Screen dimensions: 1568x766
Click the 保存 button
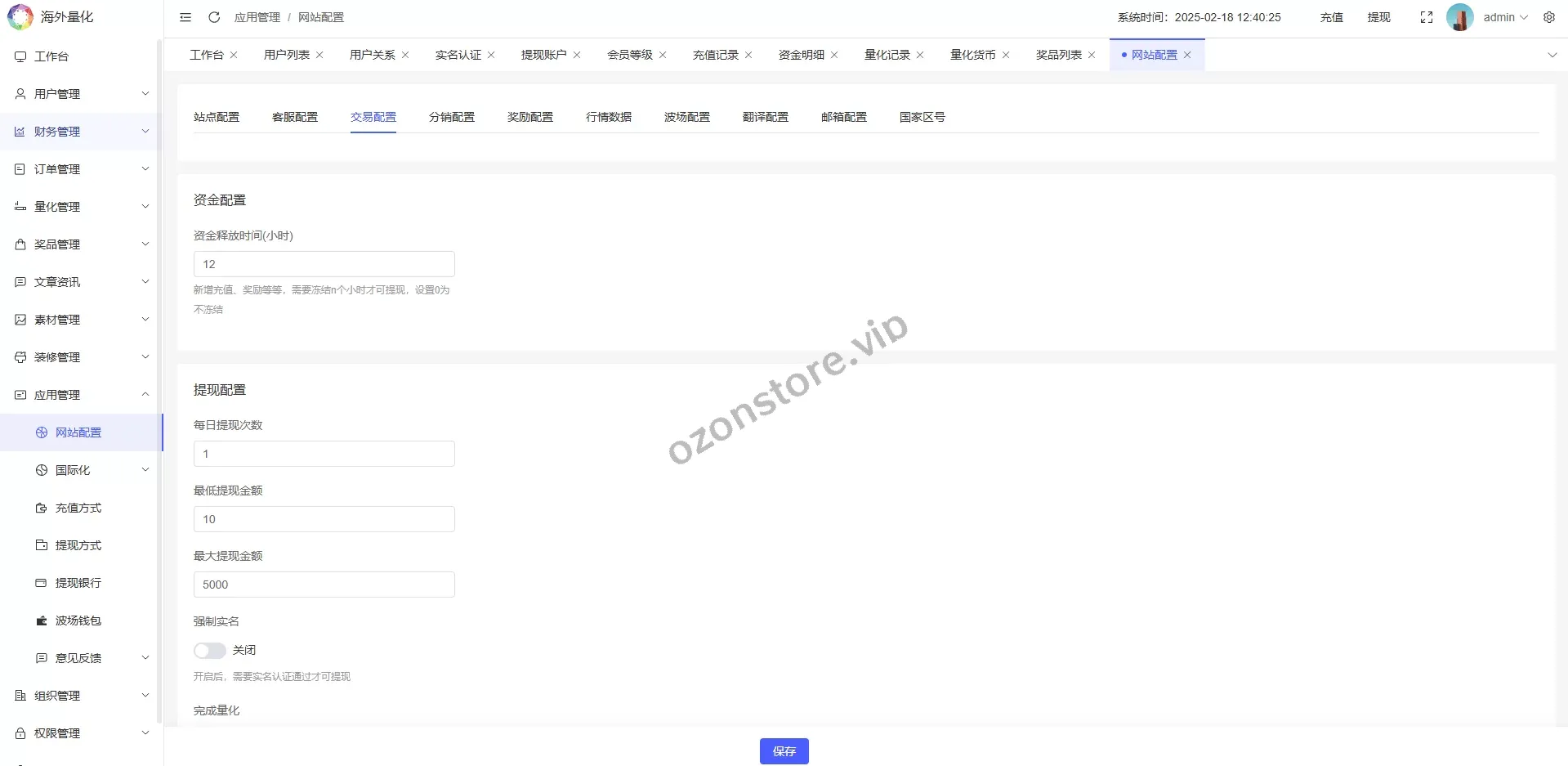pos(784,750)
